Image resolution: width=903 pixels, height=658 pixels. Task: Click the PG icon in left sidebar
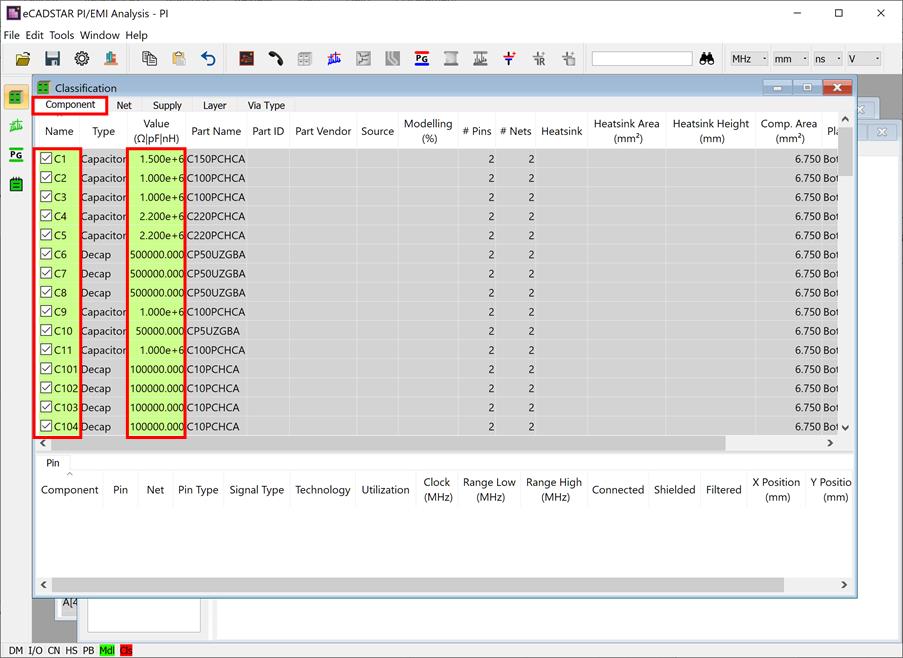click(16, 154)
